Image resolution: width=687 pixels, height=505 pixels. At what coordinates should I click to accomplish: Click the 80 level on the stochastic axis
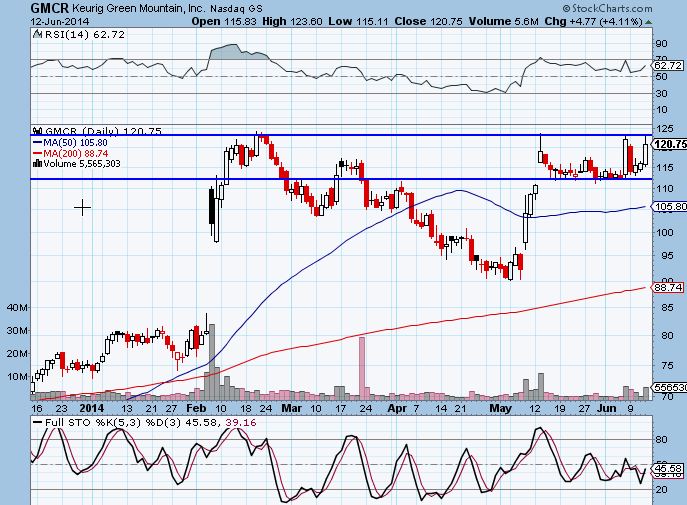(661, 440)
